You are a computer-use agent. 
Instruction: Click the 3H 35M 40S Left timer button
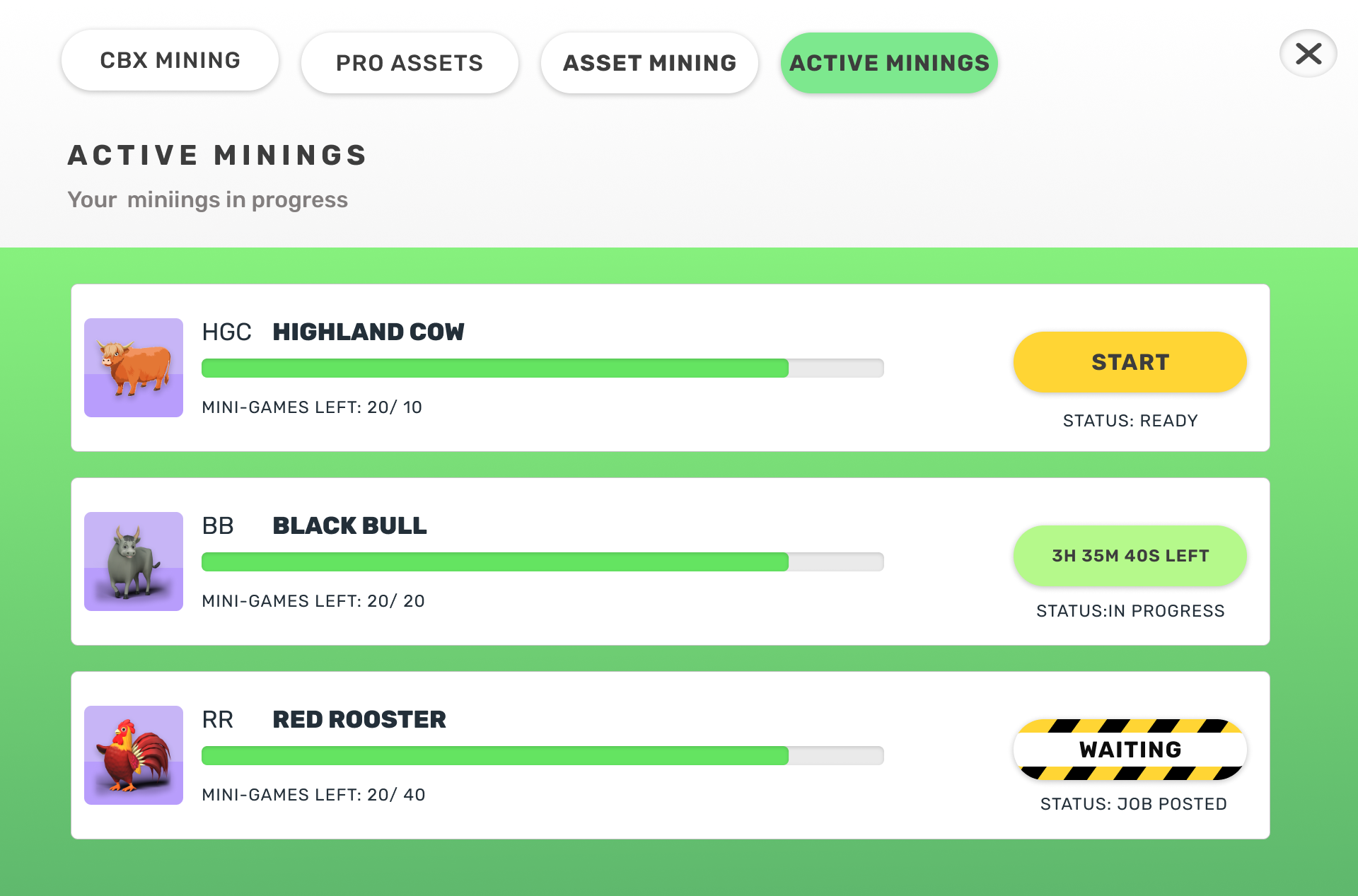tap(1130, 556)
